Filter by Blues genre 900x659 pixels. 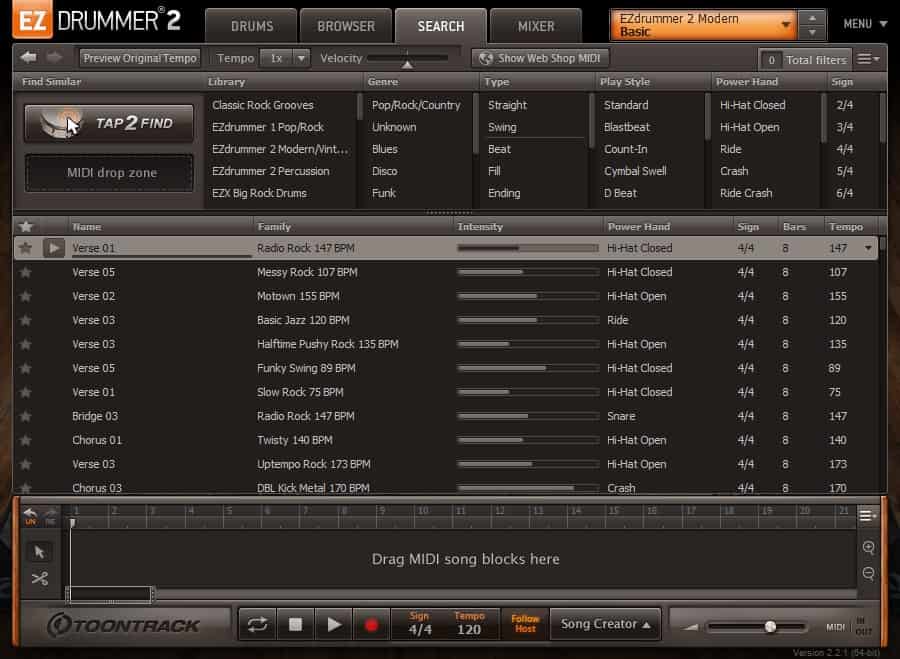point(385,149)
